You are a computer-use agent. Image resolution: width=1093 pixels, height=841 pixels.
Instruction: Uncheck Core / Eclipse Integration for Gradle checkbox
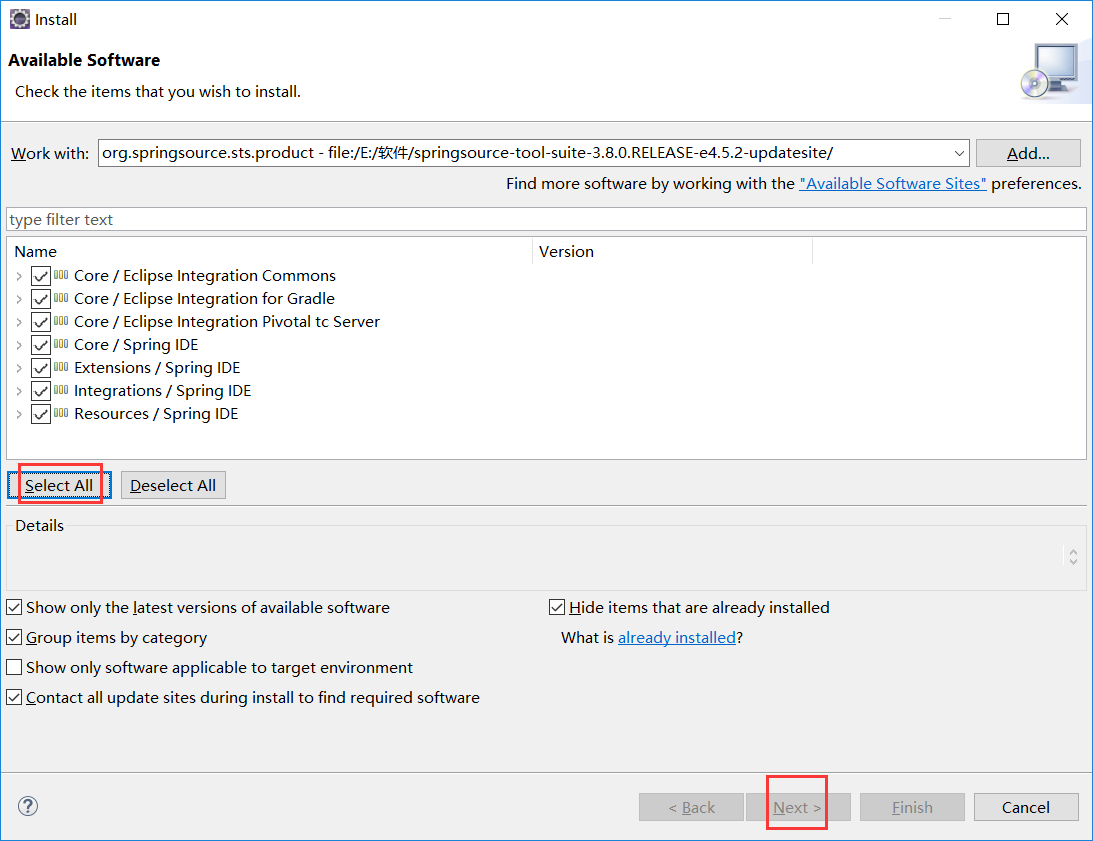click(x=41, y=299)
